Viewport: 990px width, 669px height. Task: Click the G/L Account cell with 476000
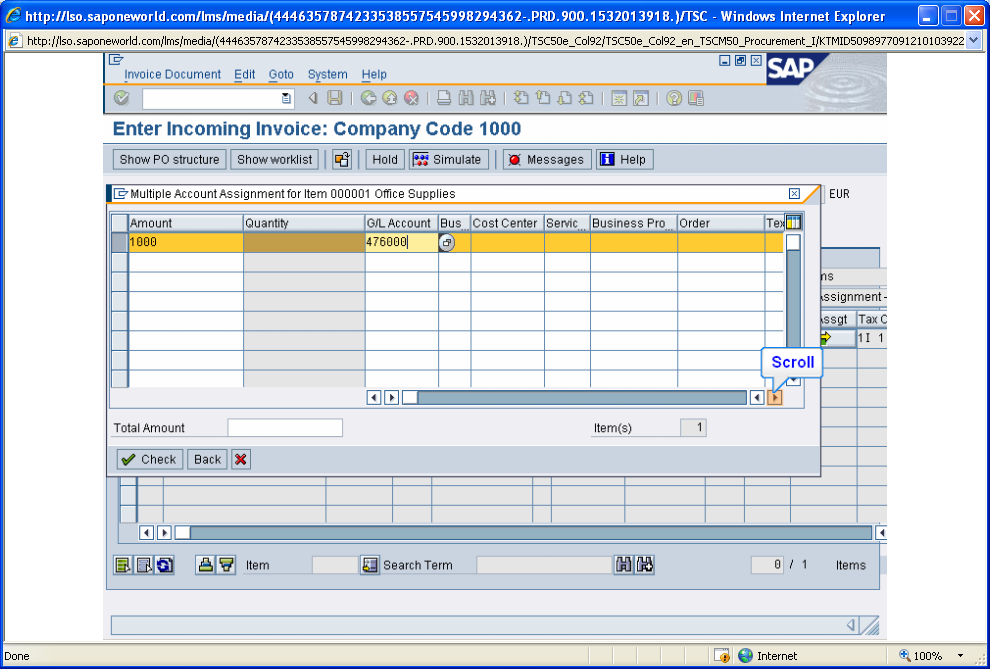pyautogui.click(x=402, y=242)
